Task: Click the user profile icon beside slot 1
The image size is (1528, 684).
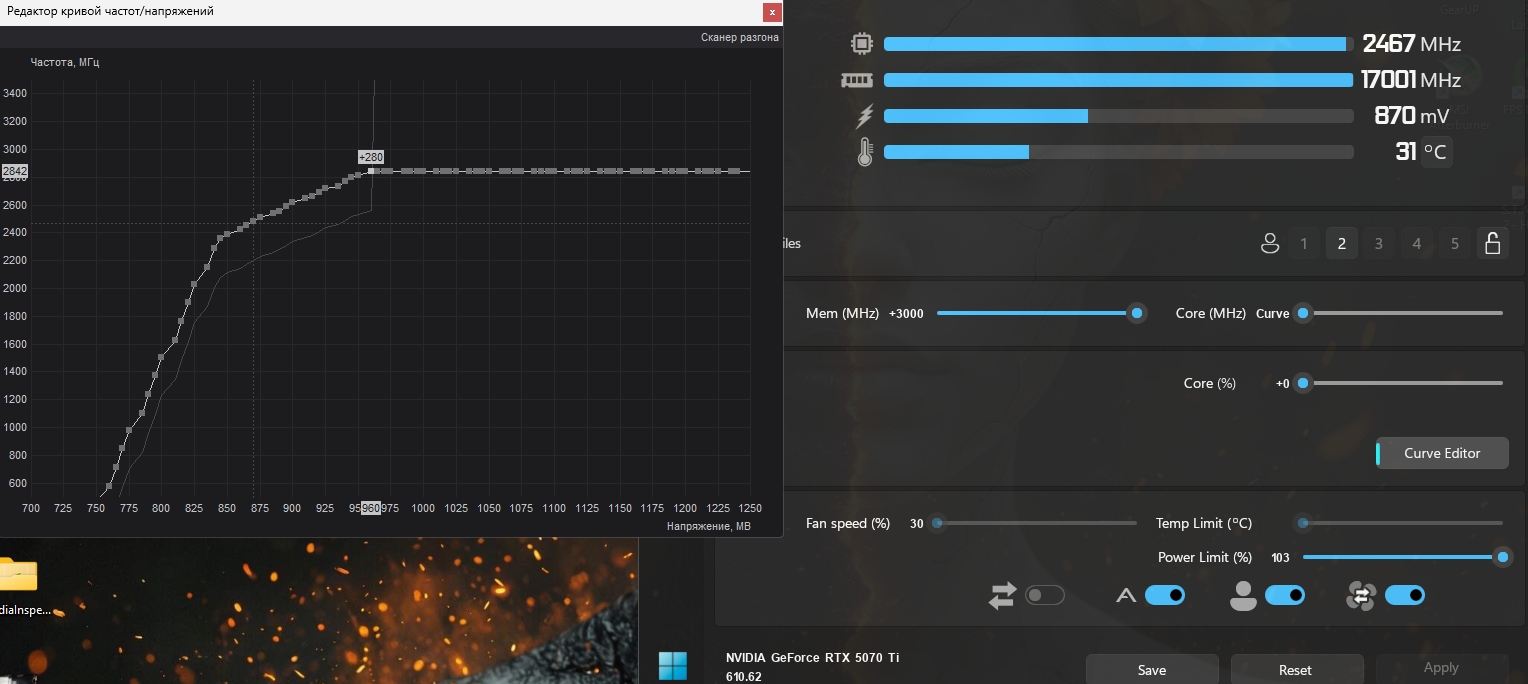Action: pyautogui.click(x=1270, y=243)
